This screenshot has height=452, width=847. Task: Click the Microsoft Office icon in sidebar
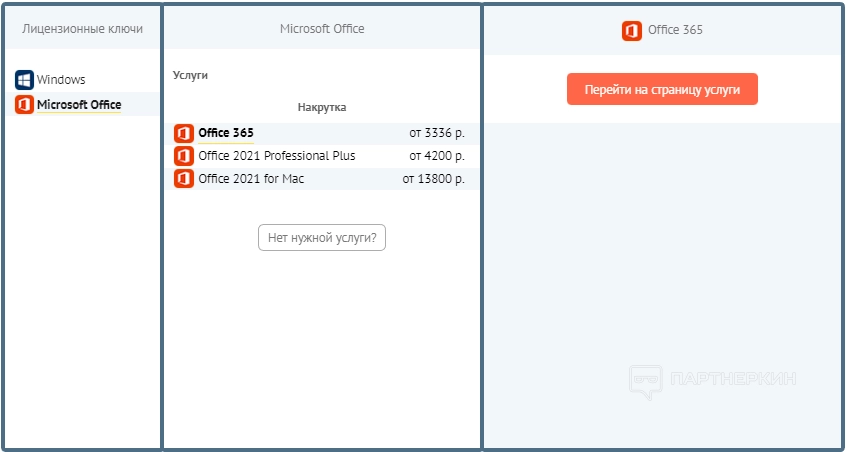24,104
